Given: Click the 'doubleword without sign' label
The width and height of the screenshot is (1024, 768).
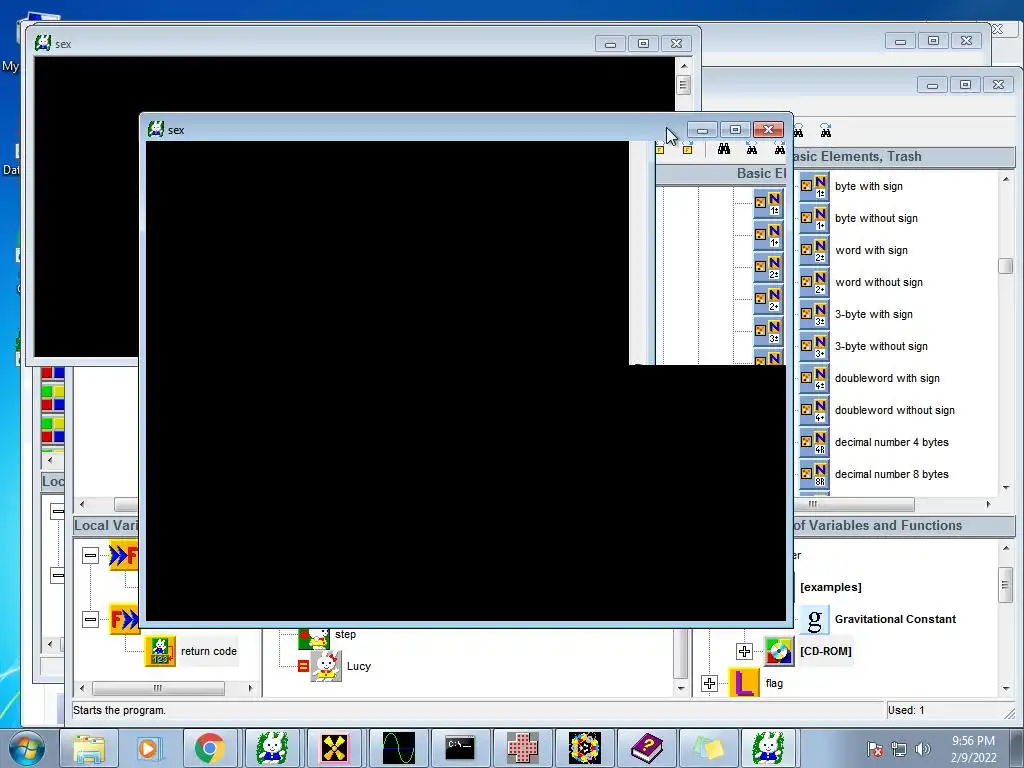Looking at the screenshot, I should (895, 410).
